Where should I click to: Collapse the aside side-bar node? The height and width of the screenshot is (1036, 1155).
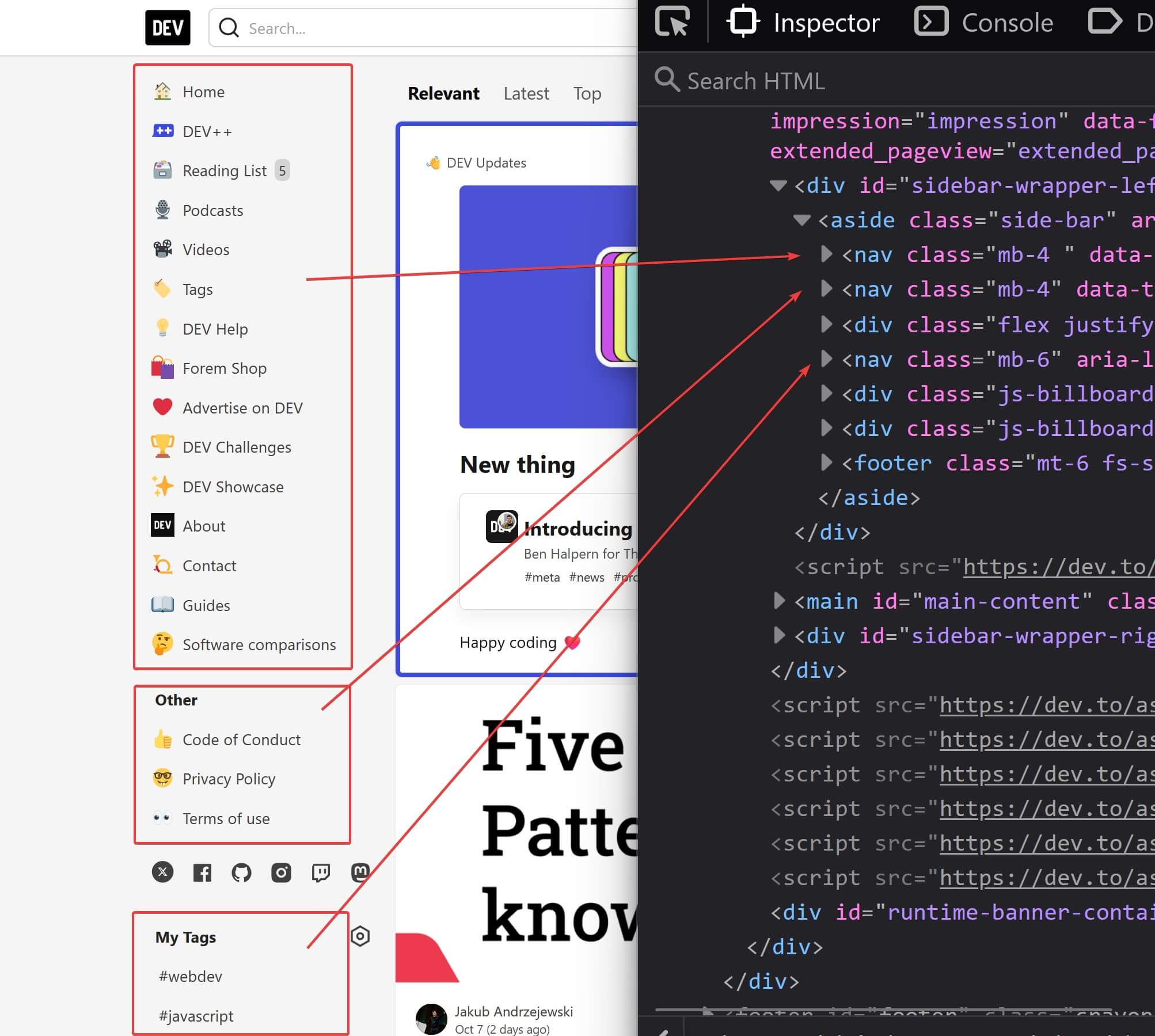point(801,220)
